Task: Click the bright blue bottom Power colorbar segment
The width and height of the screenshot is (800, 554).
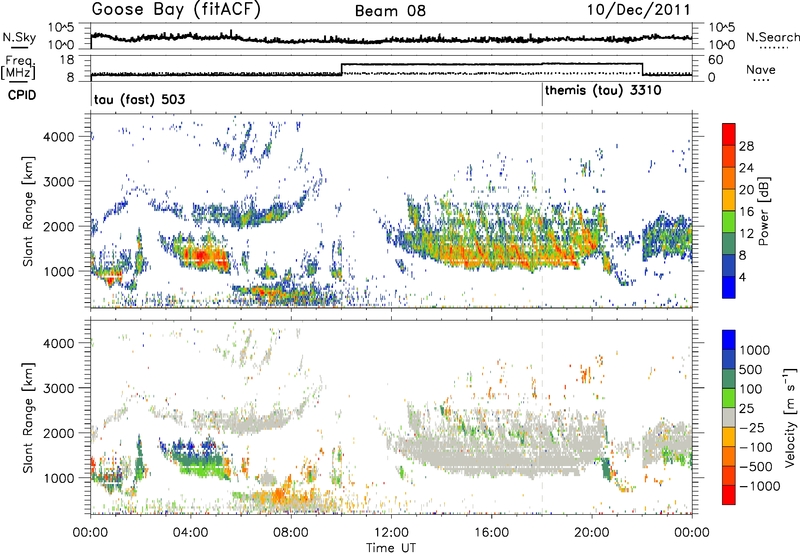Action: pos(729,287)
